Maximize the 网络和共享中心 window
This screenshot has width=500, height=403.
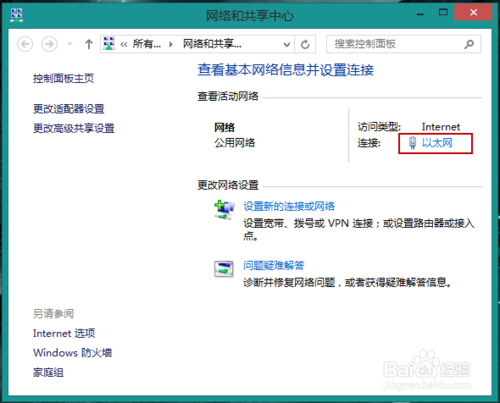[443, 13]
